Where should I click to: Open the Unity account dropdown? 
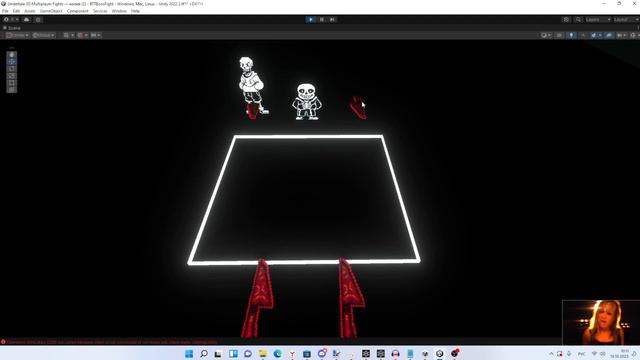[x=11, y=19]
